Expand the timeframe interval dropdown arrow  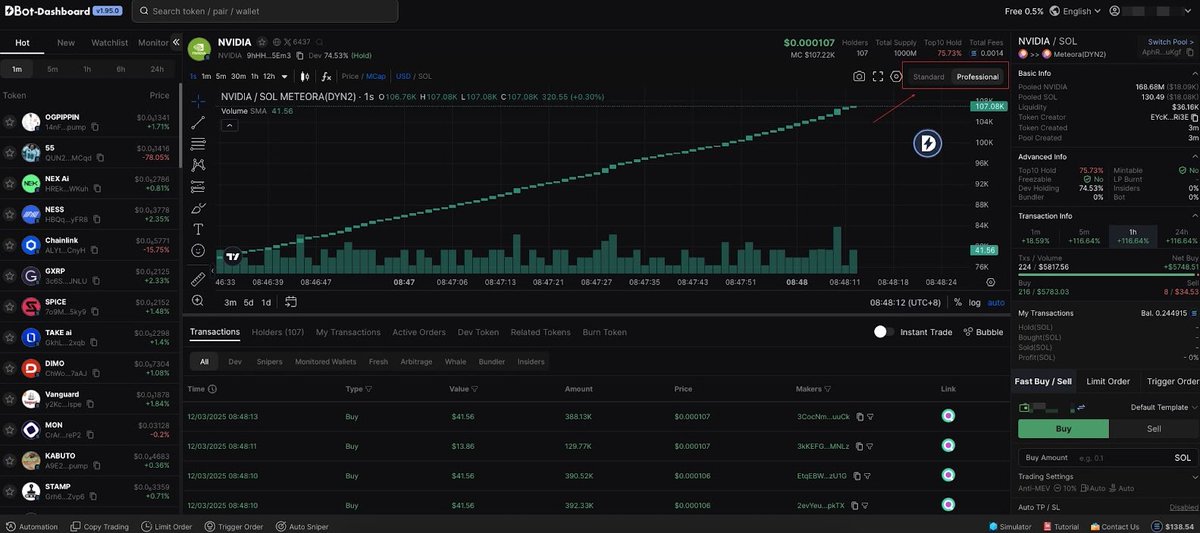point(285,76)
